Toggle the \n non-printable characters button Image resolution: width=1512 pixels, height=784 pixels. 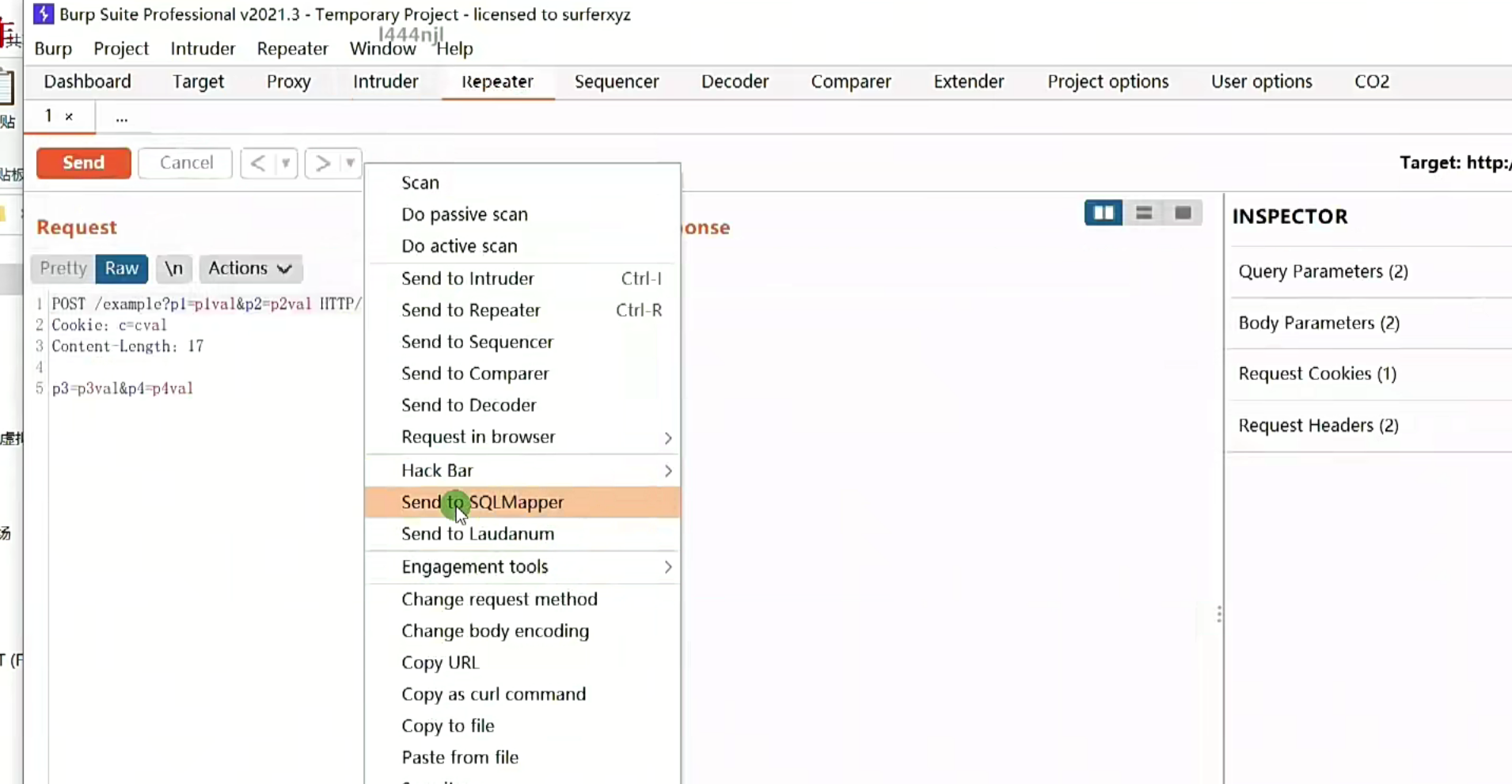click(173, 268)
